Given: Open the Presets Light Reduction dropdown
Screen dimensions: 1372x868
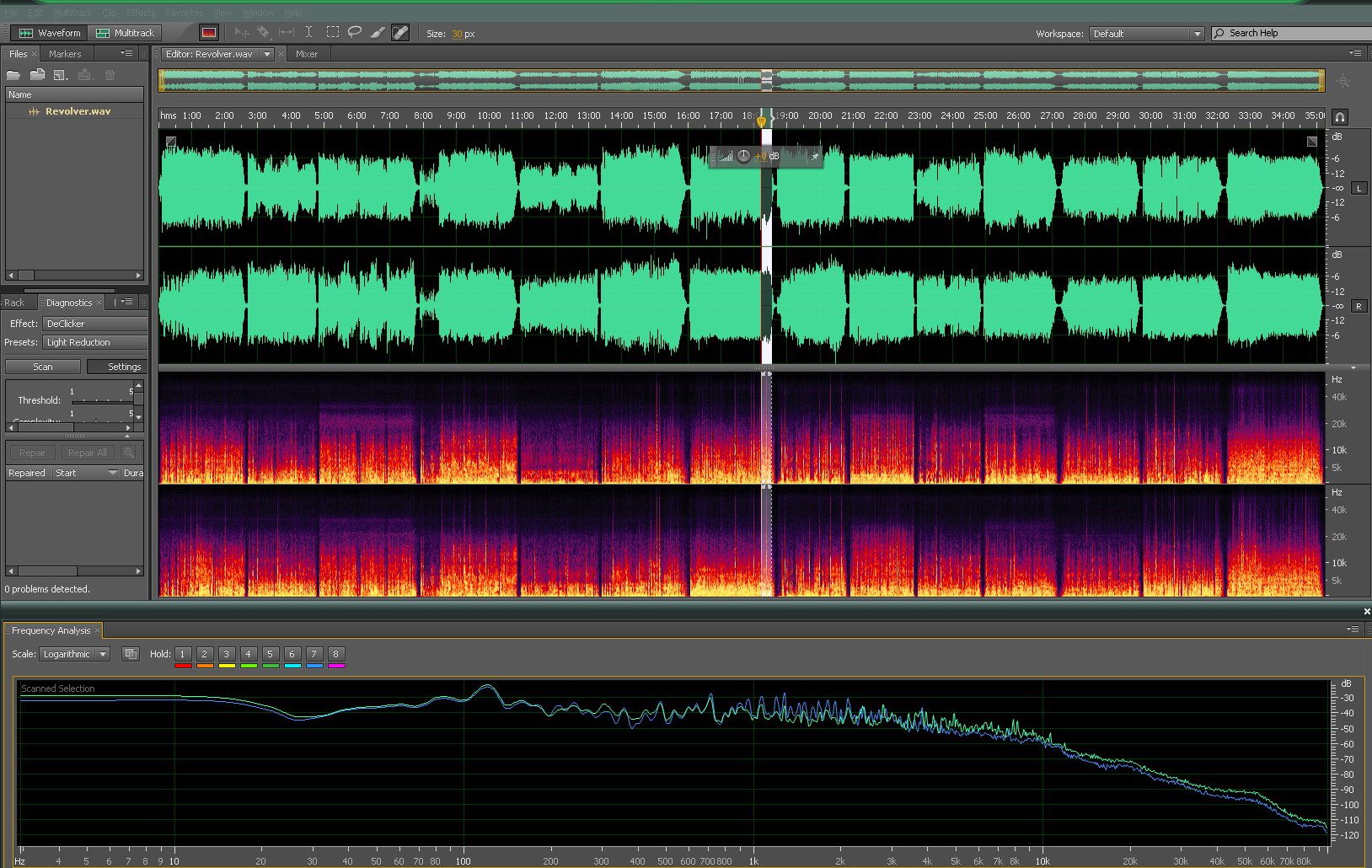Looking at the screenshot, I should tap(95, 342).
